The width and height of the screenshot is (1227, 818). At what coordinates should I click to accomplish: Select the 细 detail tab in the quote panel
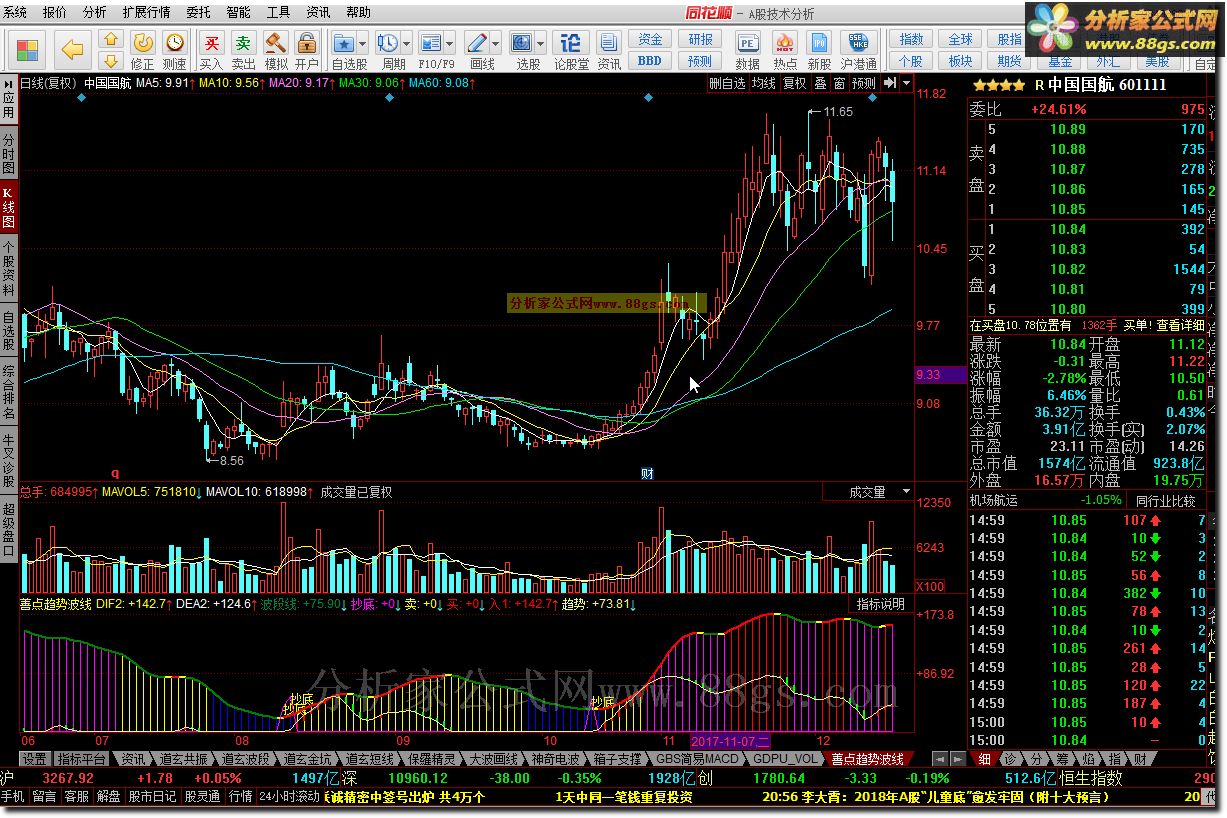click(985, 759)
